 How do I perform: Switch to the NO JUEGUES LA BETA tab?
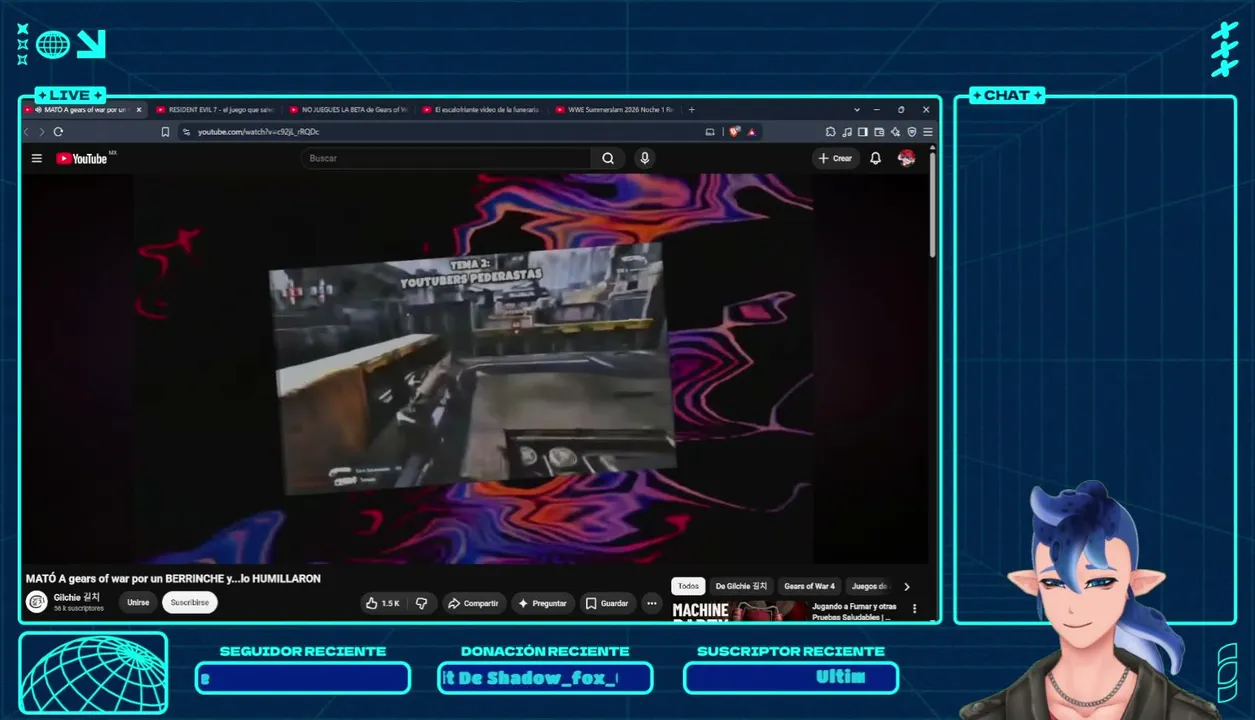coord(349,109)
